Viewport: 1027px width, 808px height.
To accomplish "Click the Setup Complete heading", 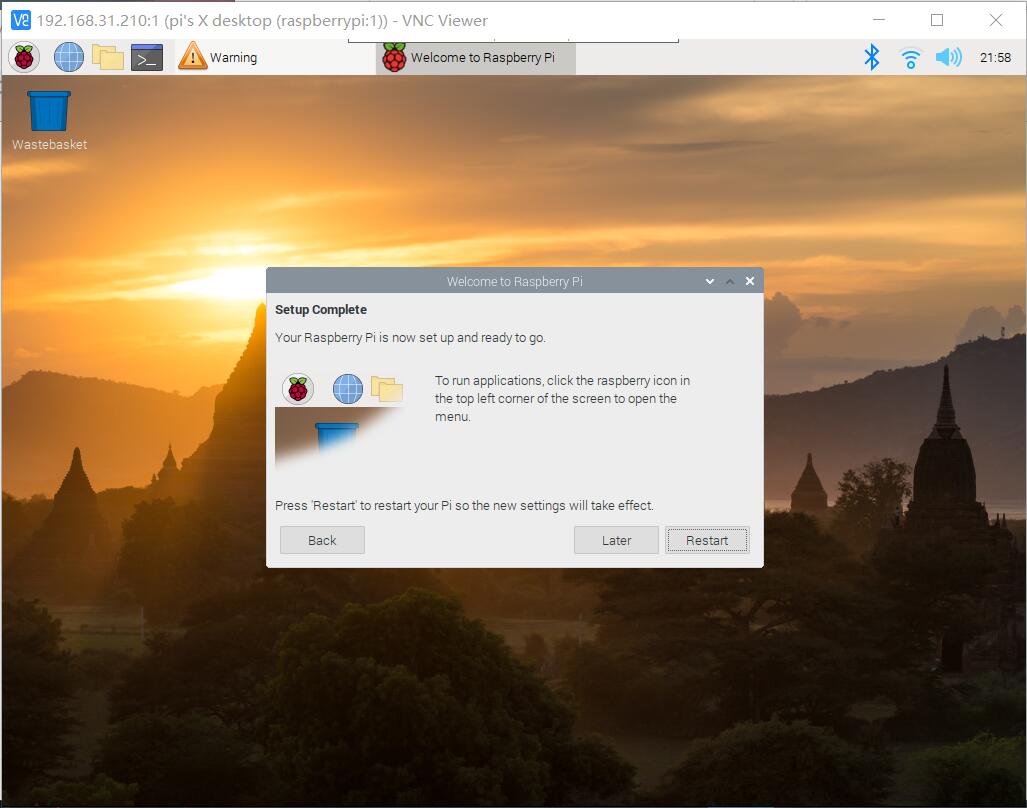I will [x=321, y=309].
